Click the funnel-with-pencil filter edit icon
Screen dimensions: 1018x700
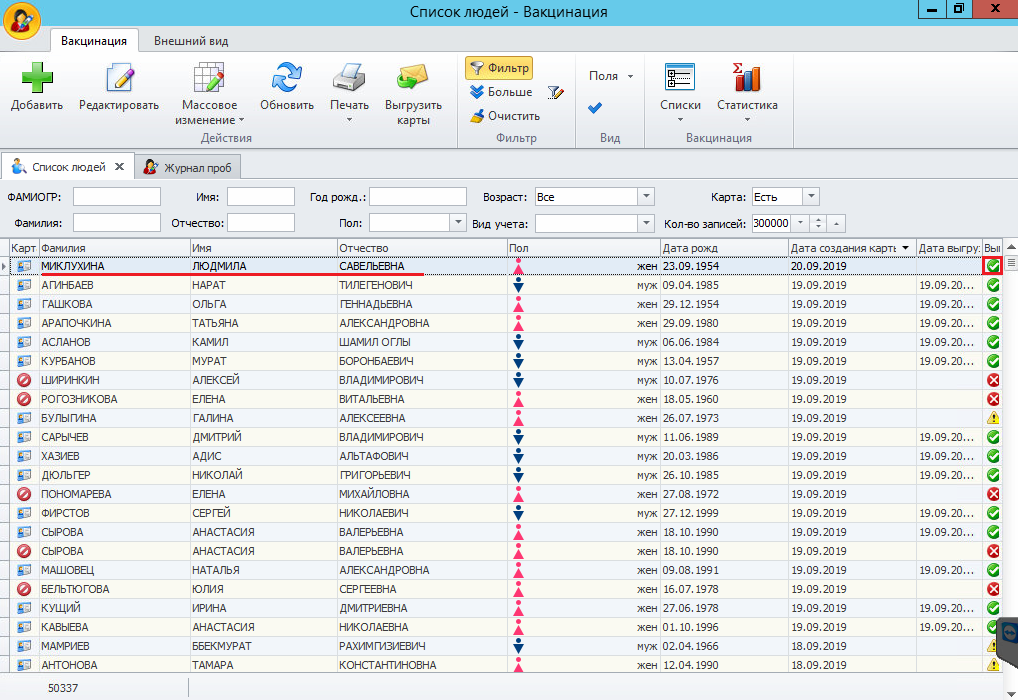556,92
